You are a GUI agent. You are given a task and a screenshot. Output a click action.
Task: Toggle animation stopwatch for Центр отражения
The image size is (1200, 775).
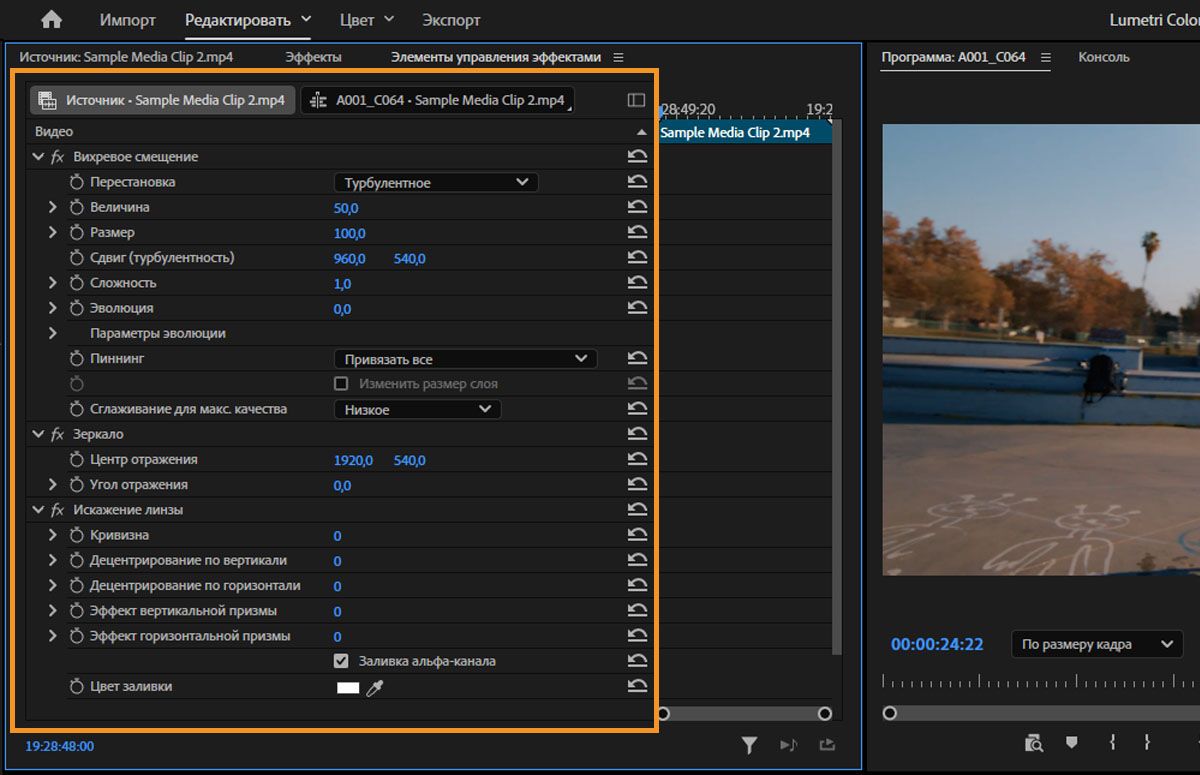[77, 459]
